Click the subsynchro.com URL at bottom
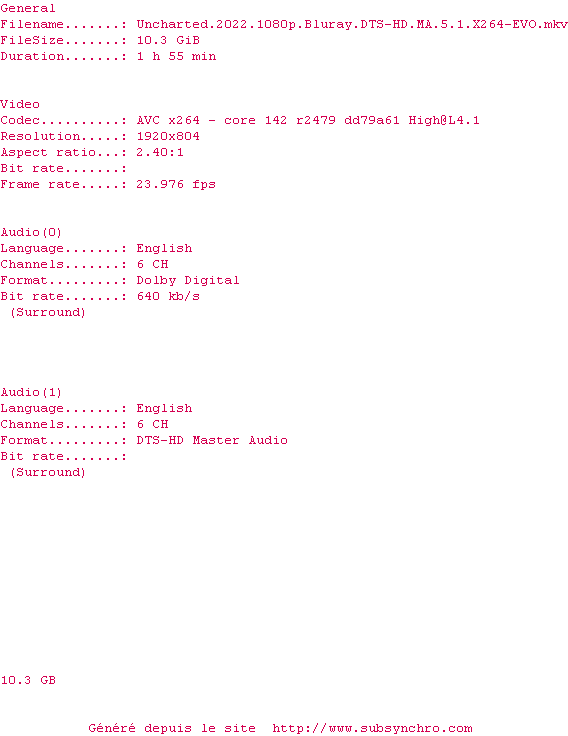 [372, 728]
